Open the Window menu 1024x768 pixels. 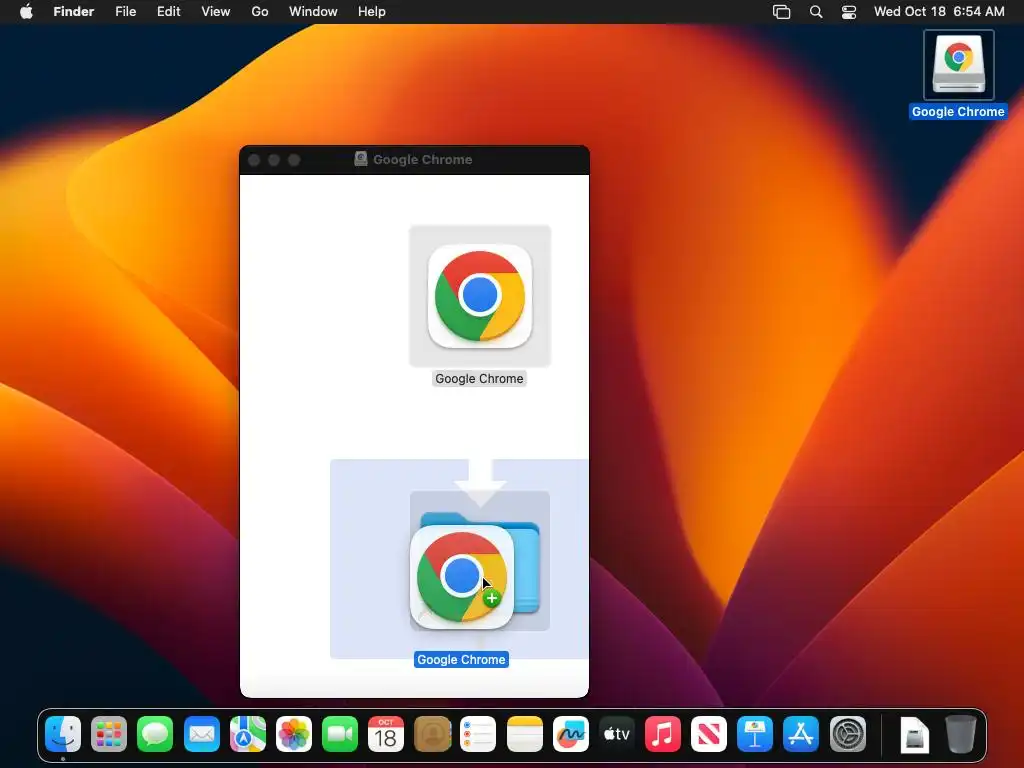pyautogui.click(x=313, y=12)
